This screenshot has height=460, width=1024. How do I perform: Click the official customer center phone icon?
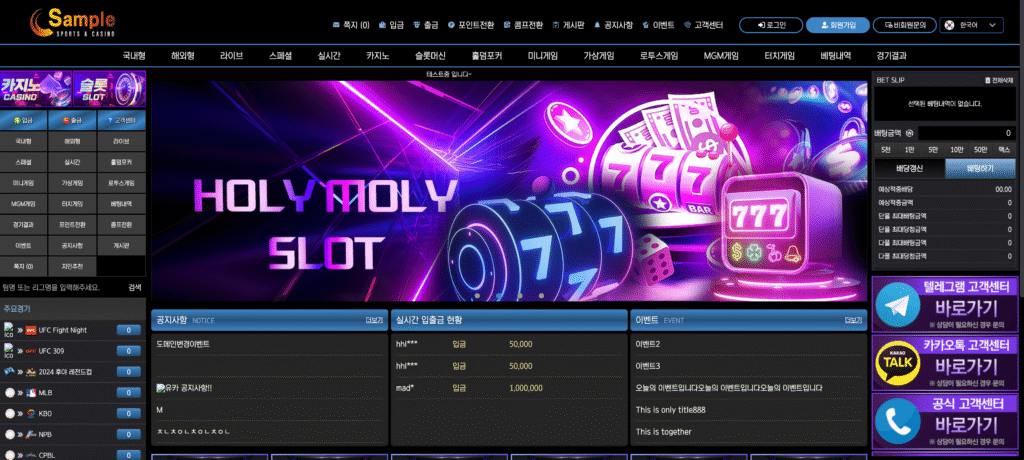pos(898,420)
